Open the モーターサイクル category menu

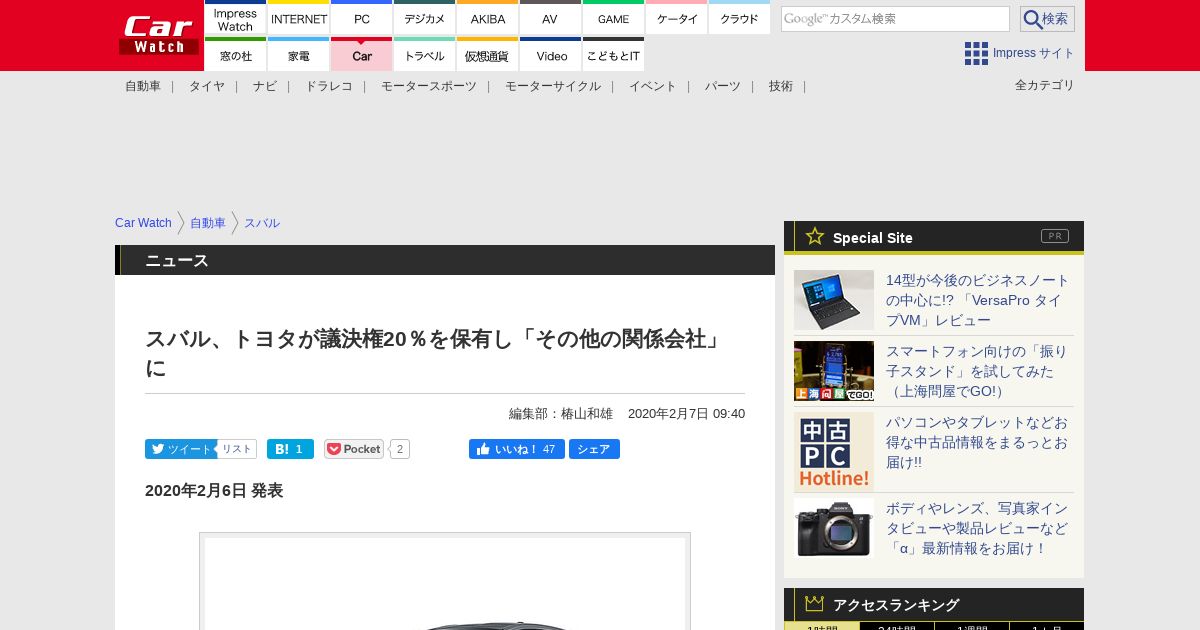click(553, 86)
